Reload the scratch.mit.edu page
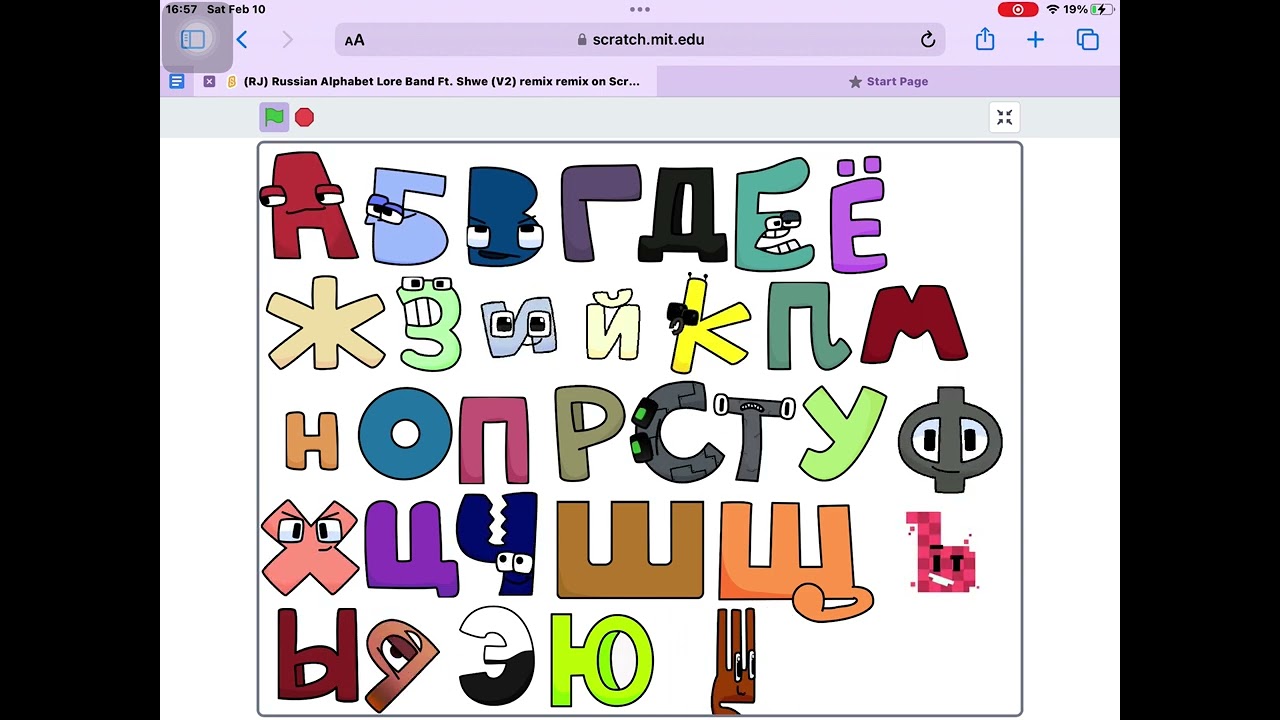 click(x=928, y=40)
